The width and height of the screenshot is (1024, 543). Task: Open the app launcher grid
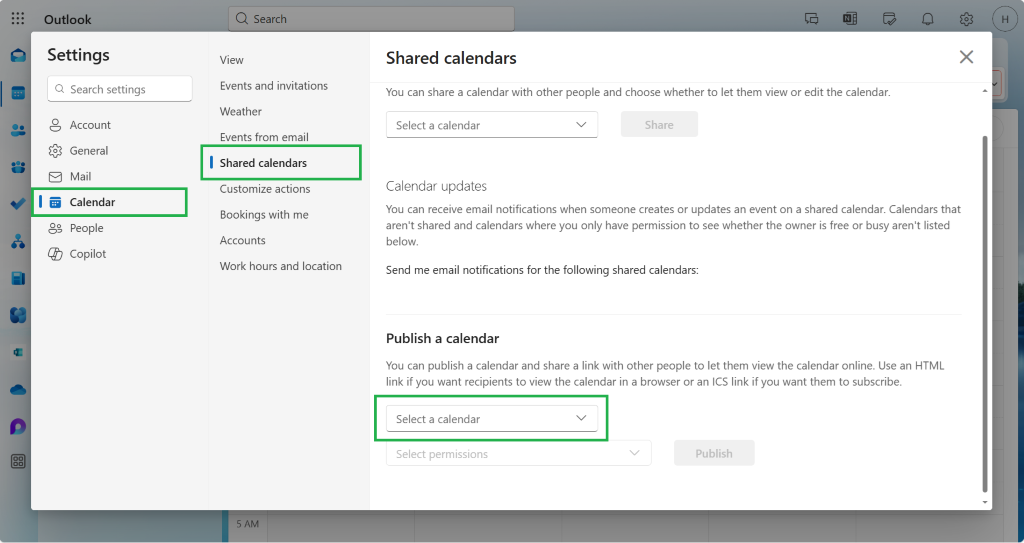coord(18,19)
